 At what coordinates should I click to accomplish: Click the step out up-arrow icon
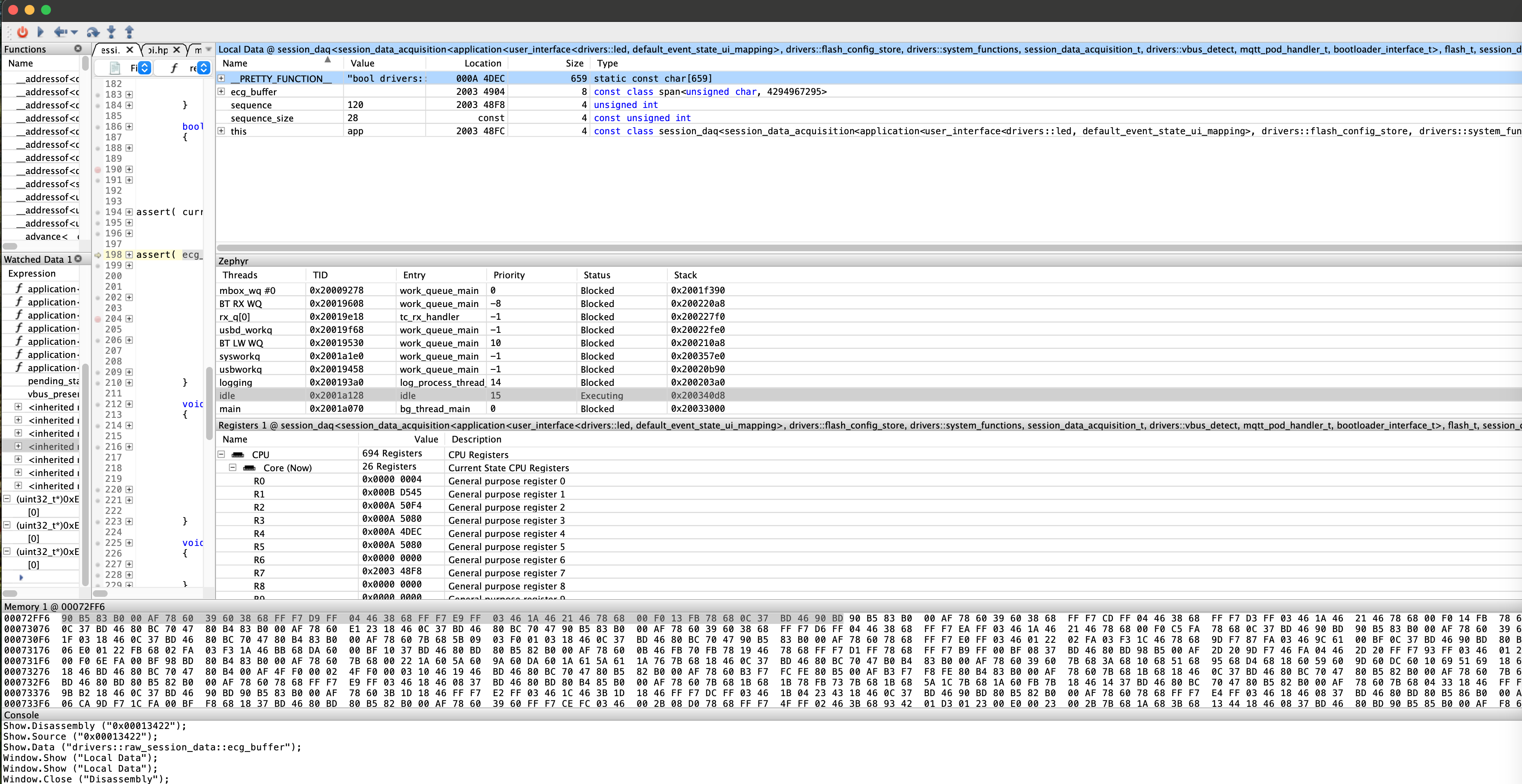[x=129, y=32]
